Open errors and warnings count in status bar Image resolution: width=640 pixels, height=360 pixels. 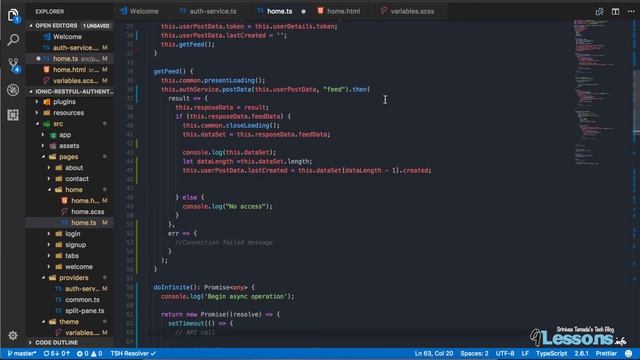(89, 353)
